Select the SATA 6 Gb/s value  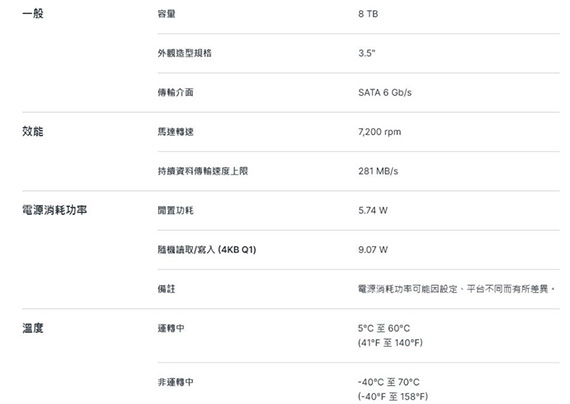click(x=385, y=92)
